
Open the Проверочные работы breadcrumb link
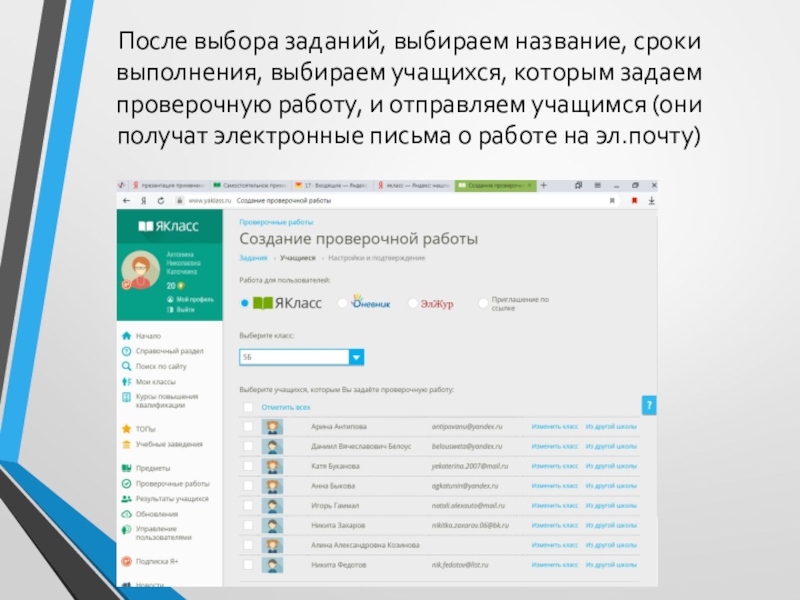[x=276, y=222]
